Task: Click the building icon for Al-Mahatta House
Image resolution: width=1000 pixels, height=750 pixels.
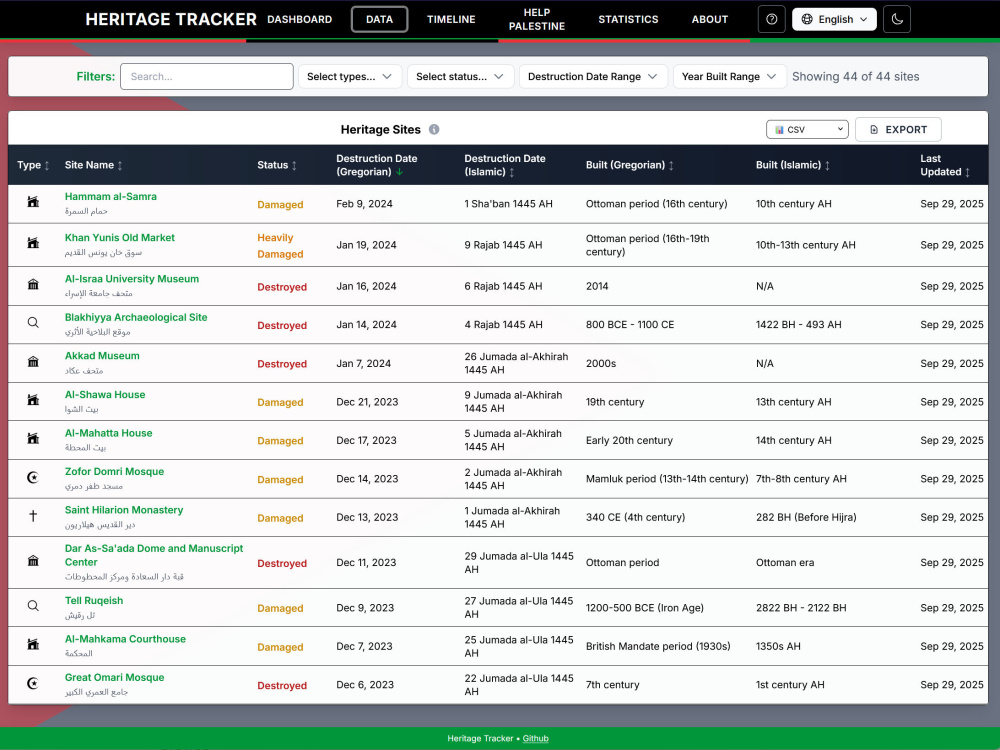Action: click(x=33, y=438)
